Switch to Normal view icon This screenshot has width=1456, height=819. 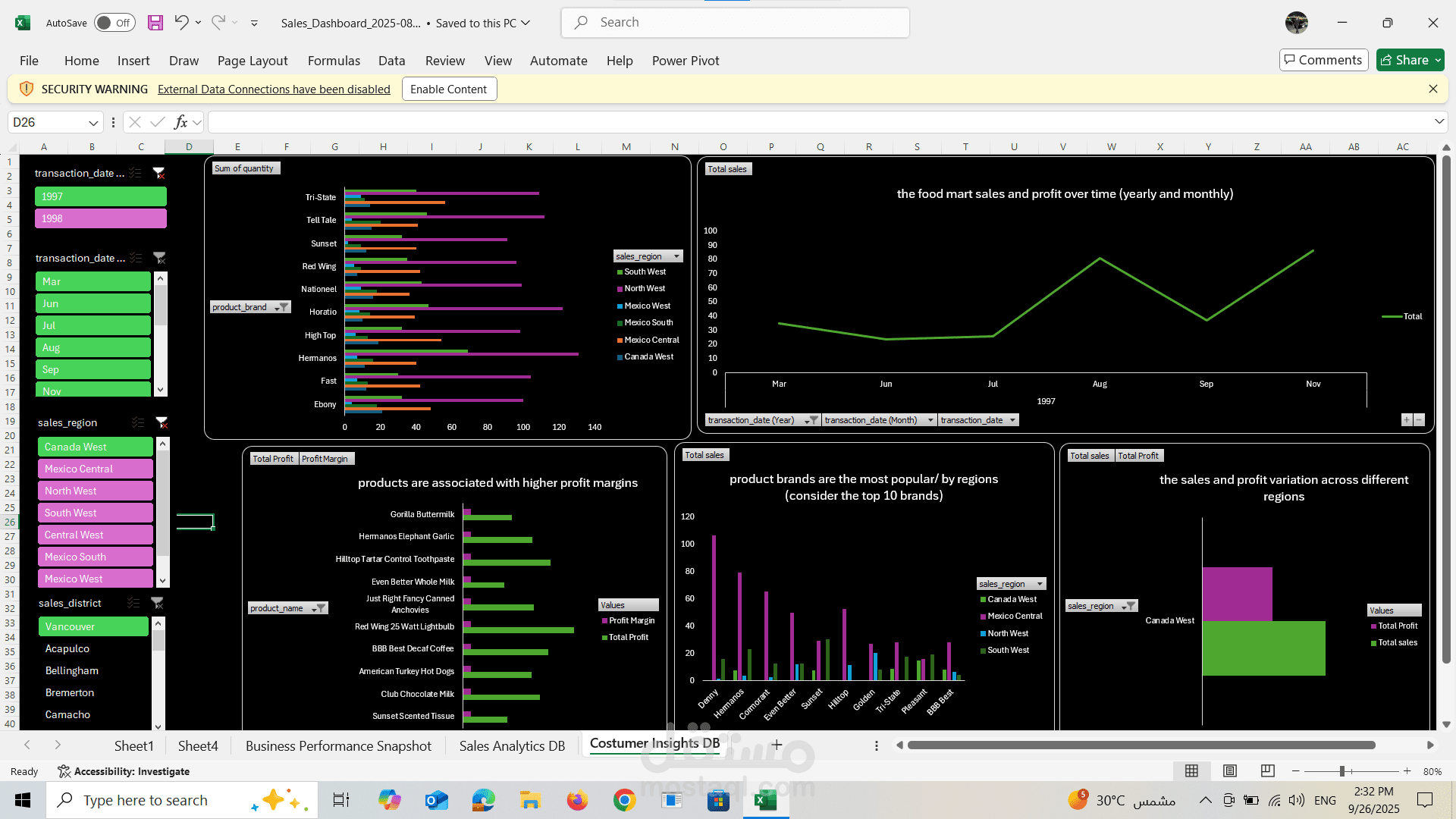[1192, 771]
